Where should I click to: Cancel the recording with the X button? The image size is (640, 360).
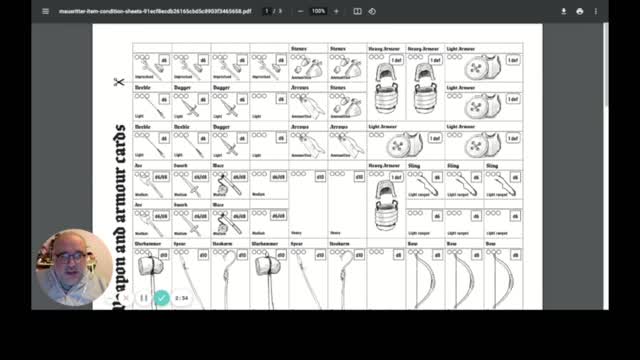click(x=126, y=298)
